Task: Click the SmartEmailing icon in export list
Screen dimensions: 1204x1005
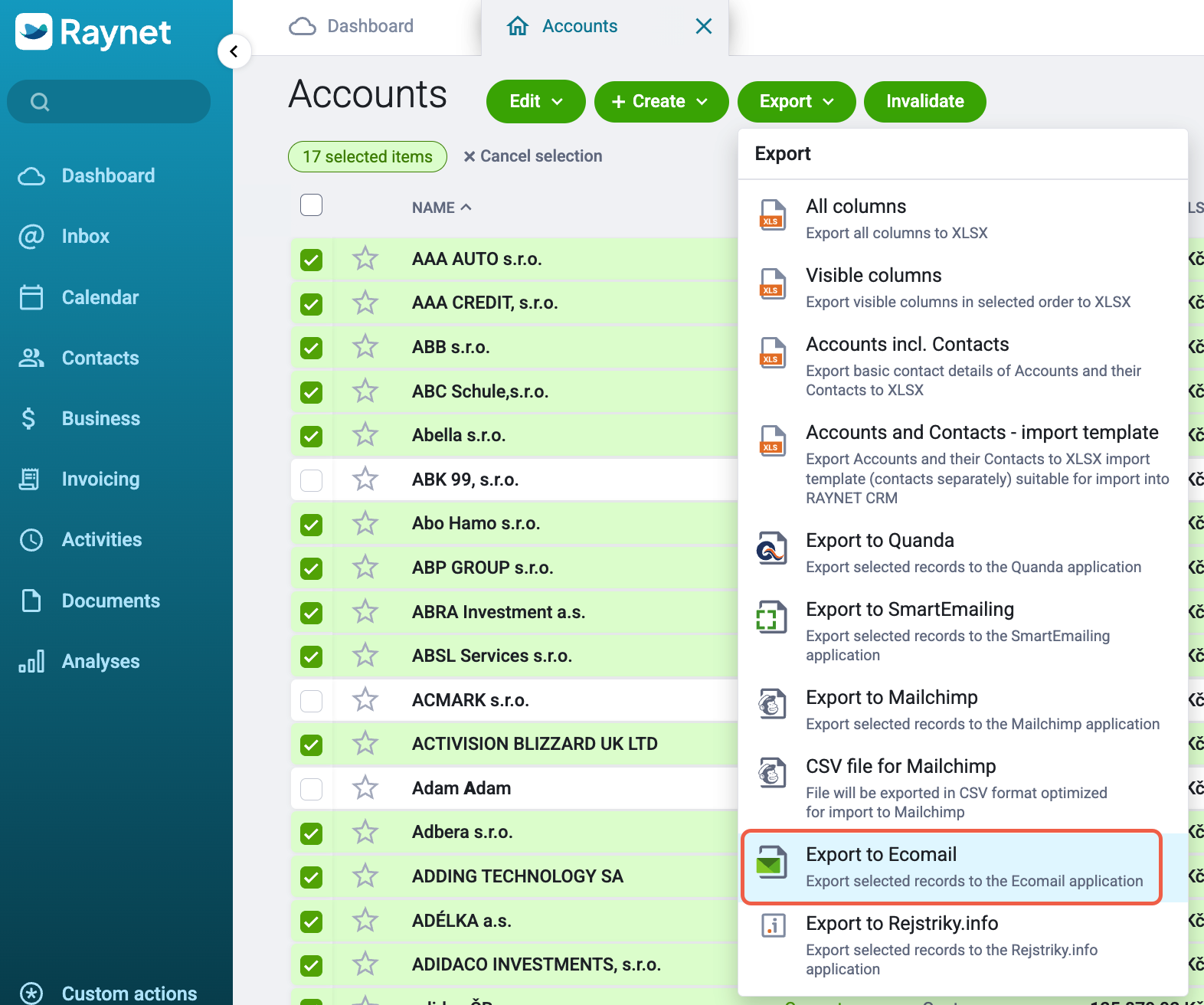Action: (x=772, y=617)
